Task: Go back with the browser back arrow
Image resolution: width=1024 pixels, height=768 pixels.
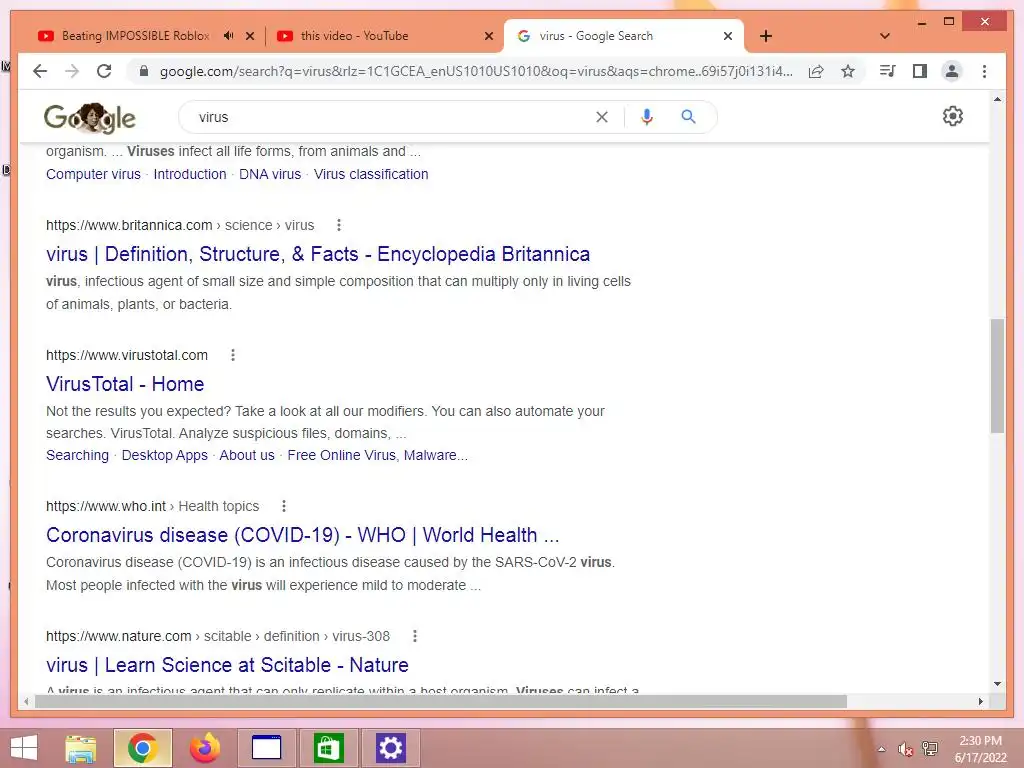Action: [40, 71]
